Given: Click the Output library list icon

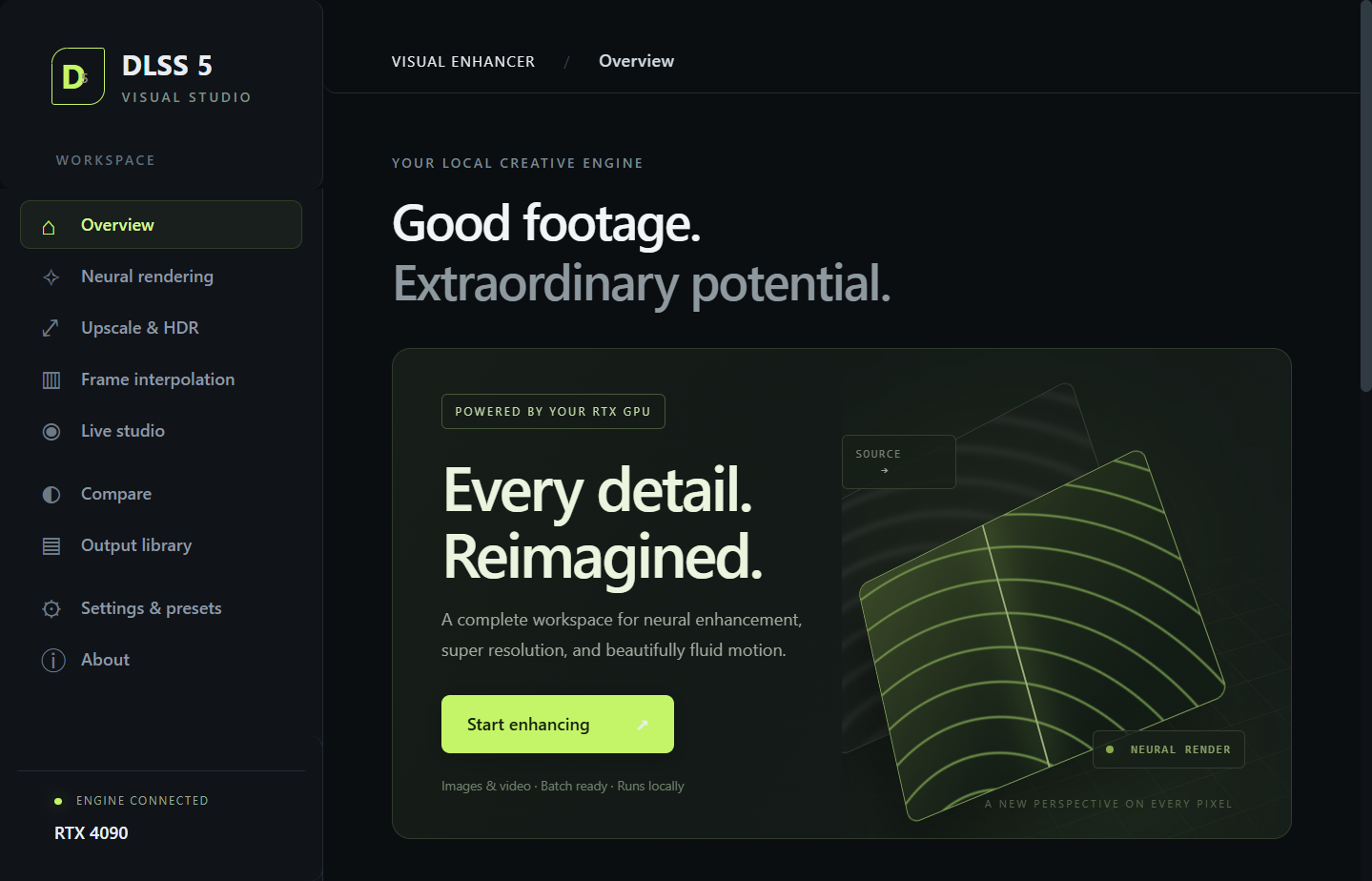Looking at the screenshot, I should click(51, 546).
